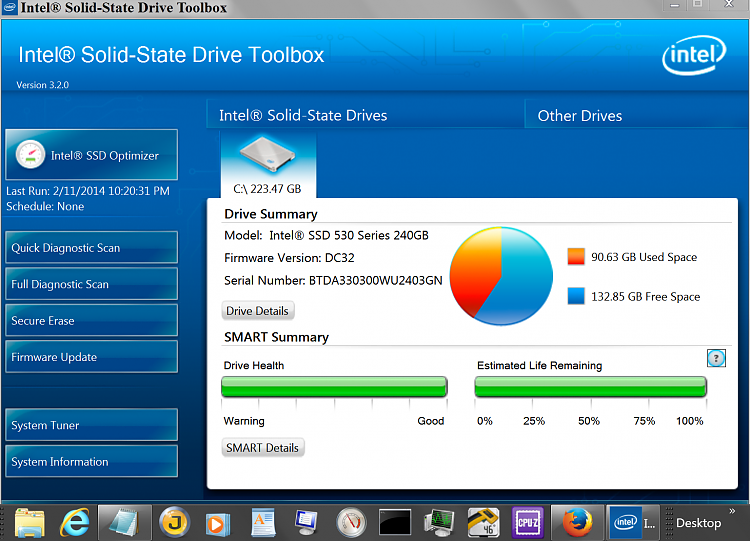Click the blue Free Space swatch
The image size is (750, 541).
pyautogui.click(x=576, y=296)
